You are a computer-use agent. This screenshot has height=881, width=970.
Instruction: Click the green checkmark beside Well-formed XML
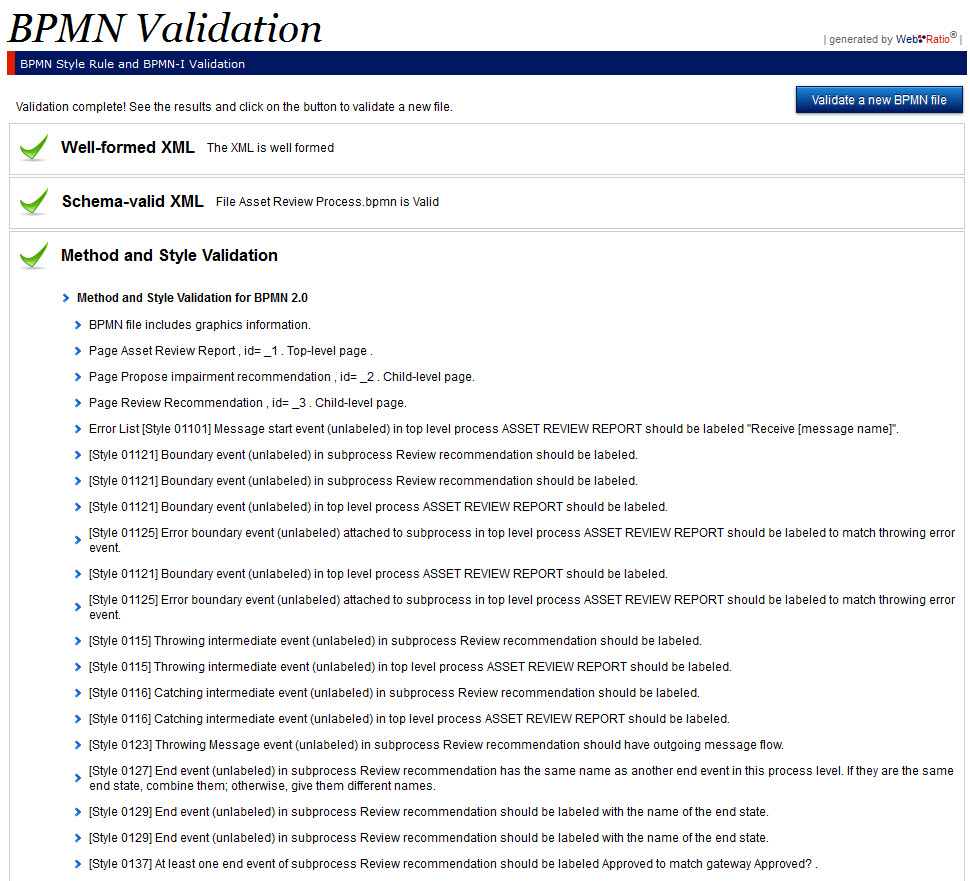pyautogui.click(x=34, y=148)
